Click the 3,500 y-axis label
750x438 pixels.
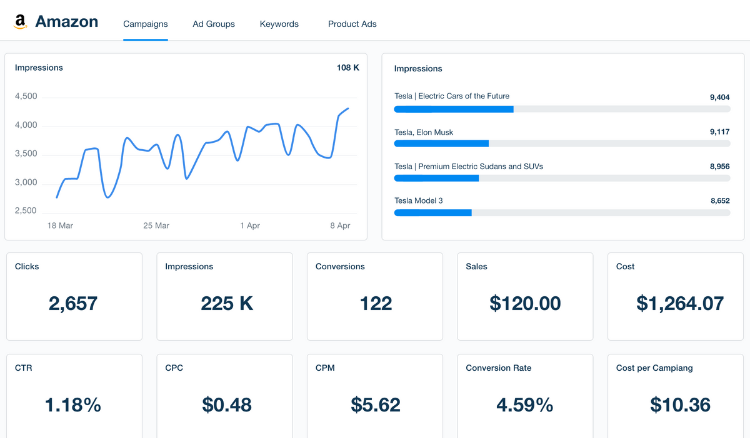click(26, 153)
